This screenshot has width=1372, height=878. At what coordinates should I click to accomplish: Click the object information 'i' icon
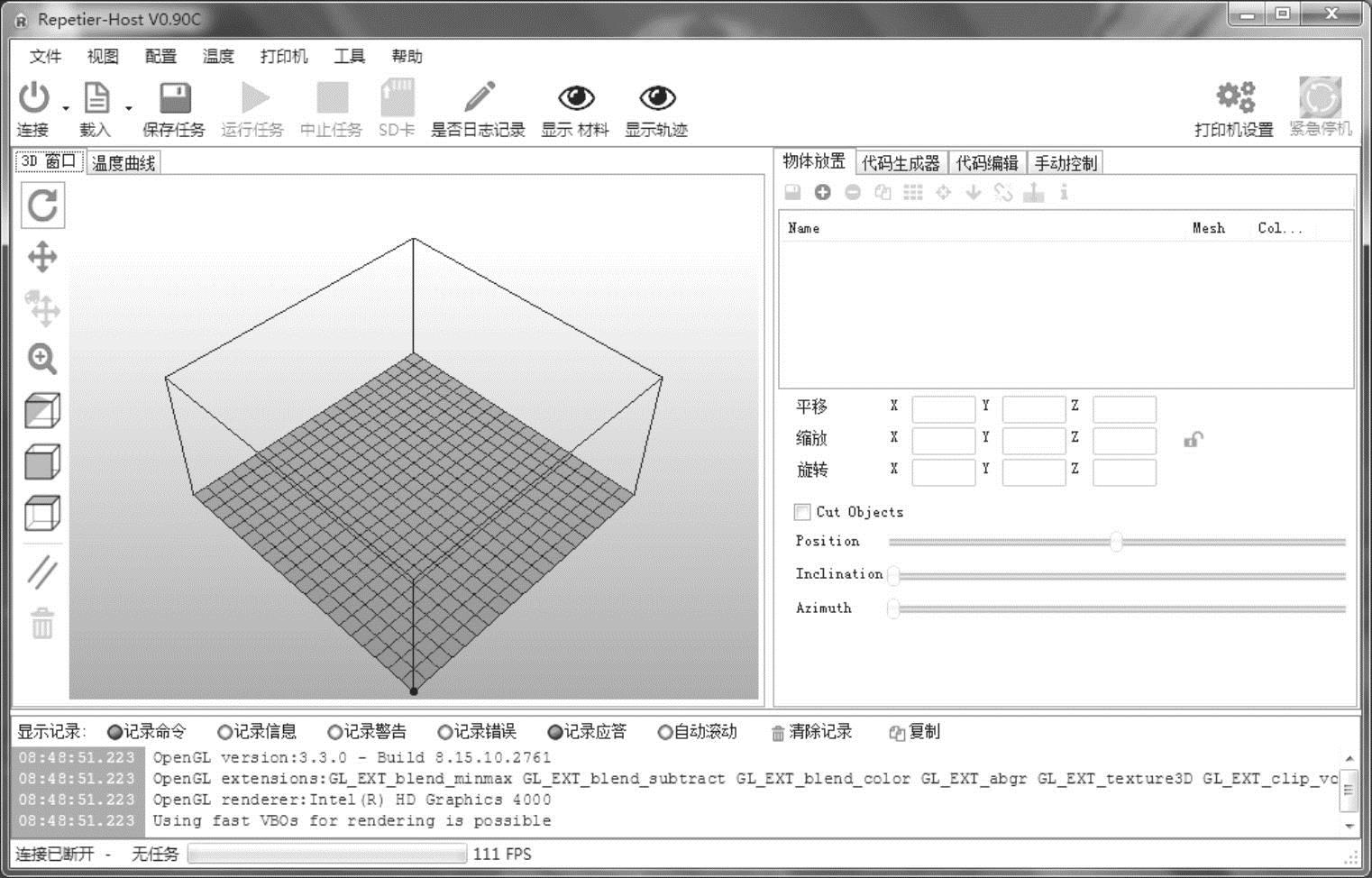1064,192
